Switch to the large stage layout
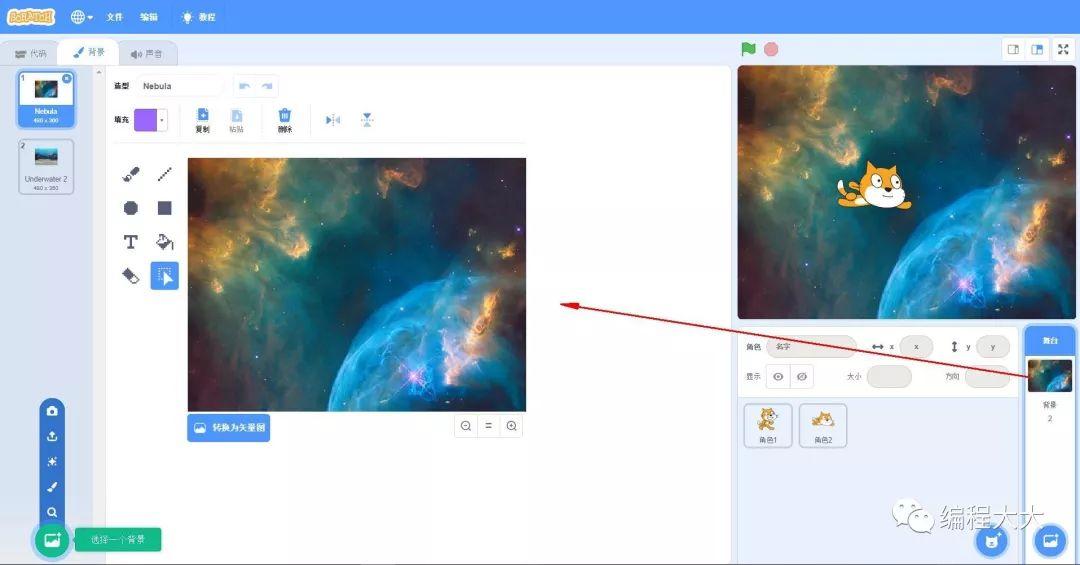This screenshot has width=1080, height=565. (1037, 49)
